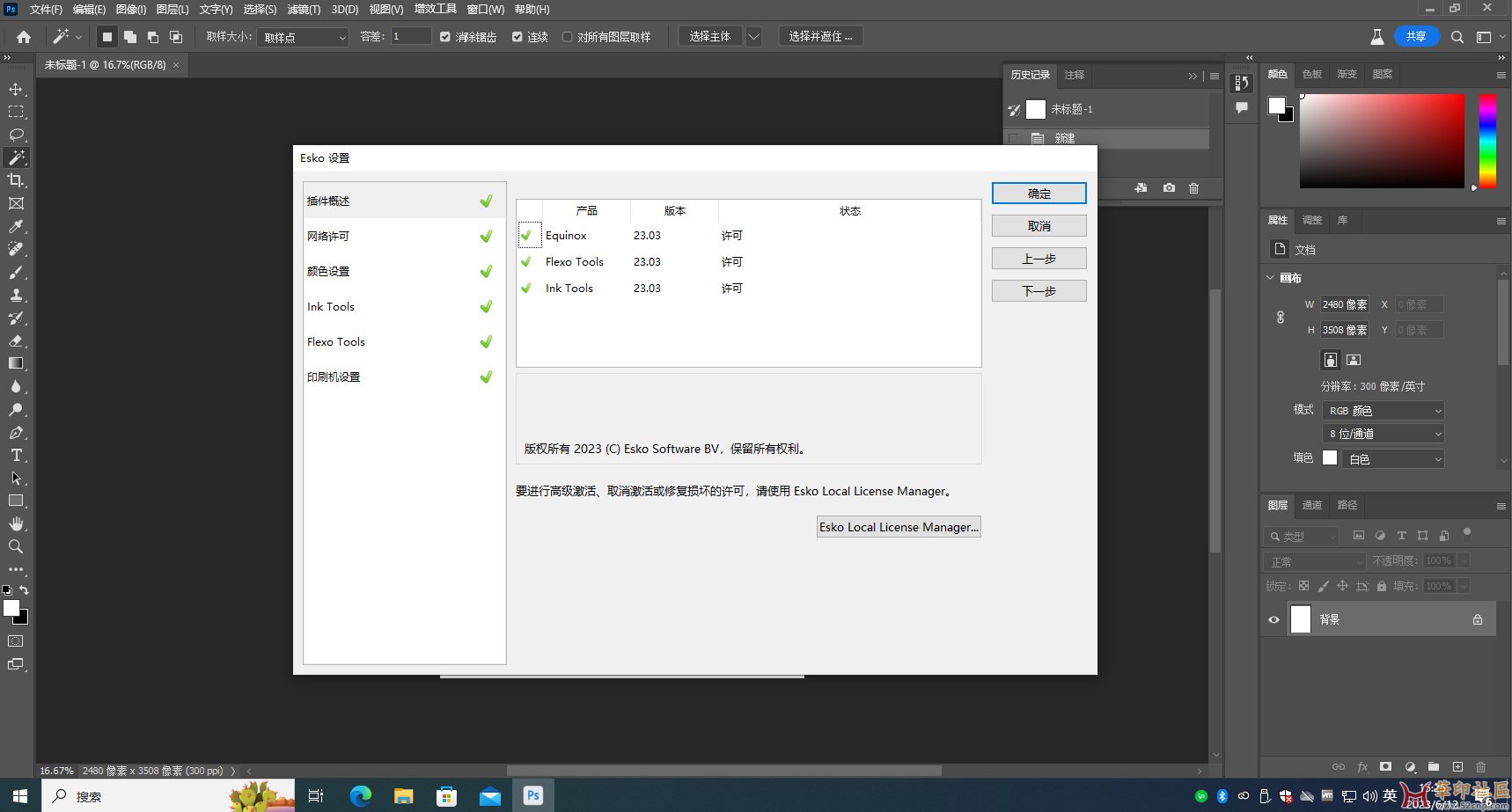Create new snapshot camera icon in History
Image resolution: width=1512 pixels, height=812 pixels.
pyautogui.click(x=1169, y=188)
